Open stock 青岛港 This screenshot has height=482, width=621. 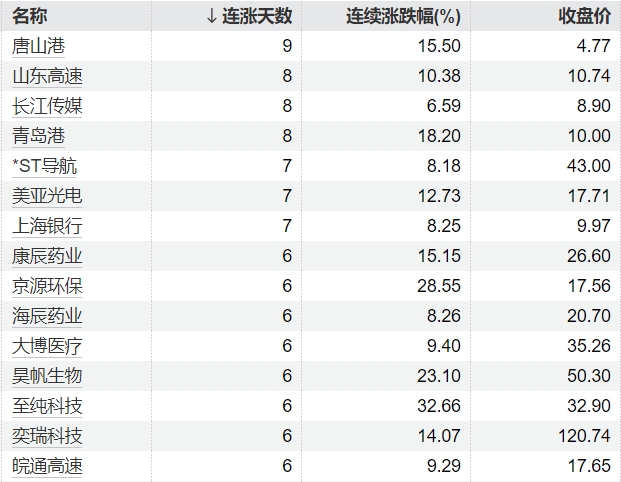39,135
